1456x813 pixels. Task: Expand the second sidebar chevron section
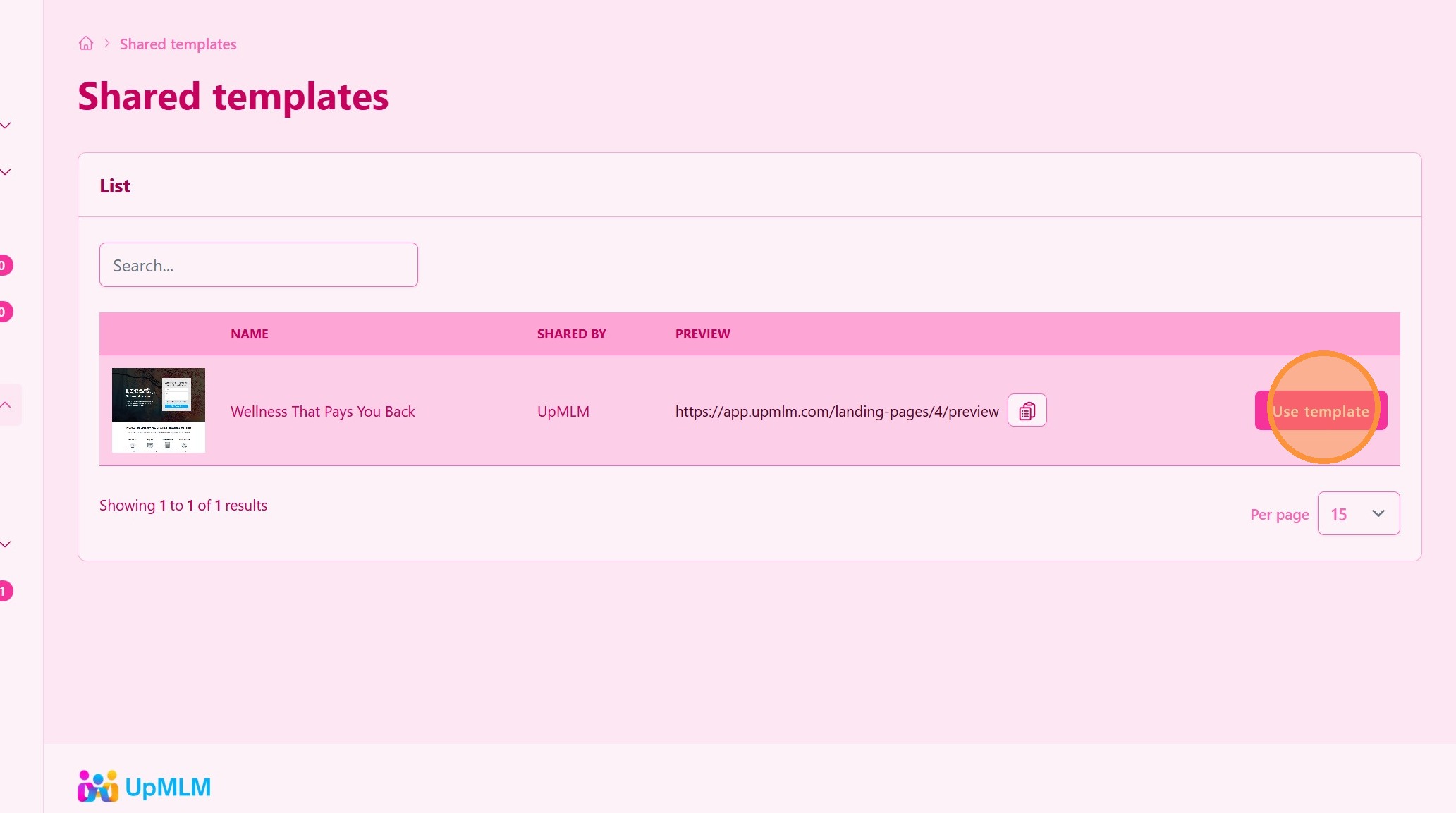pyautogui.click(x=6, y=172)
